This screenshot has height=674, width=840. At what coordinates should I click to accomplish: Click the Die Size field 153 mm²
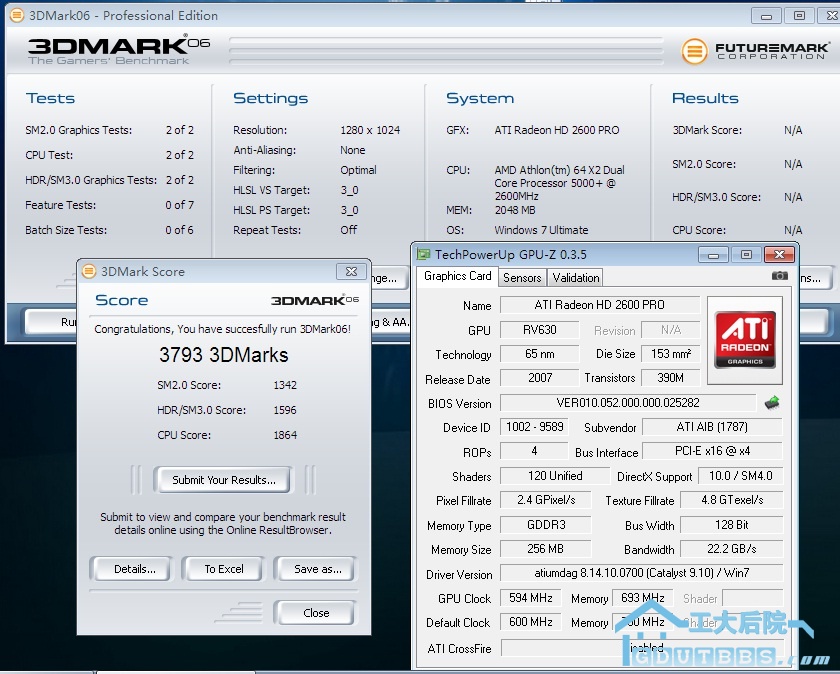[x=671, y=354]
